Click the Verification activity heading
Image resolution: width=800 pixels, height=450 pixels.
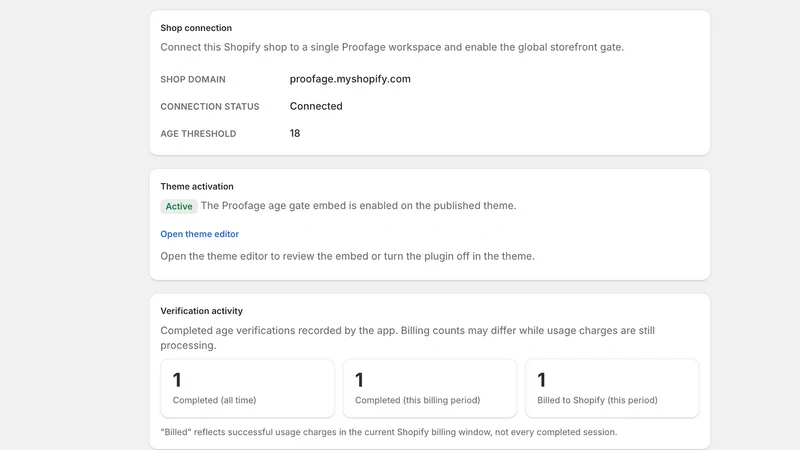202,311
